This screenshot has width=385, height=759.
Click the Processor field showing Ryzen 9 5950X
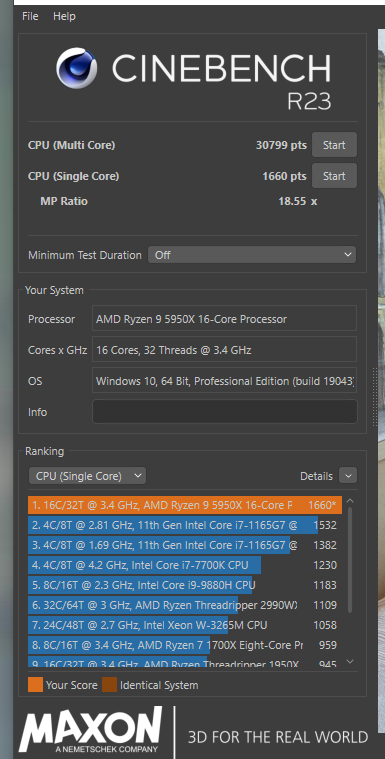[x=224, y=319]
